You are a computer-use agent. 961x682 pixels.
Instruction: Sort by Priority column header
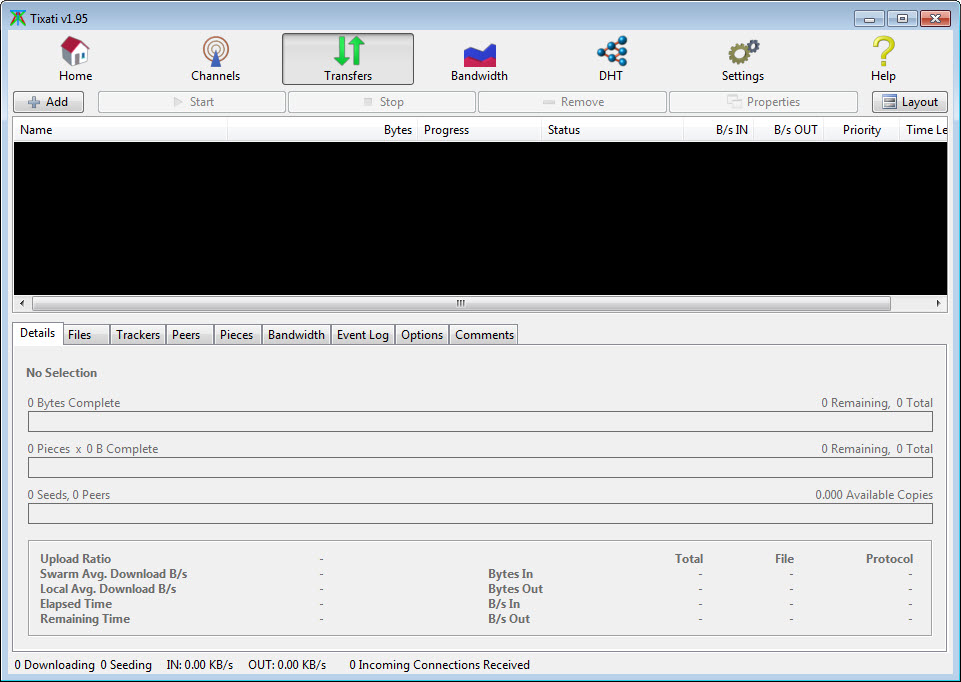pos(861,130)
